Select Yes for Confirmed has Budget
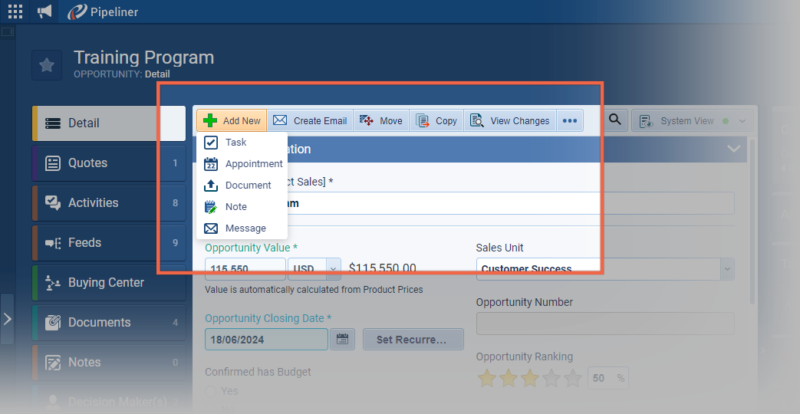 click(210, 391)
